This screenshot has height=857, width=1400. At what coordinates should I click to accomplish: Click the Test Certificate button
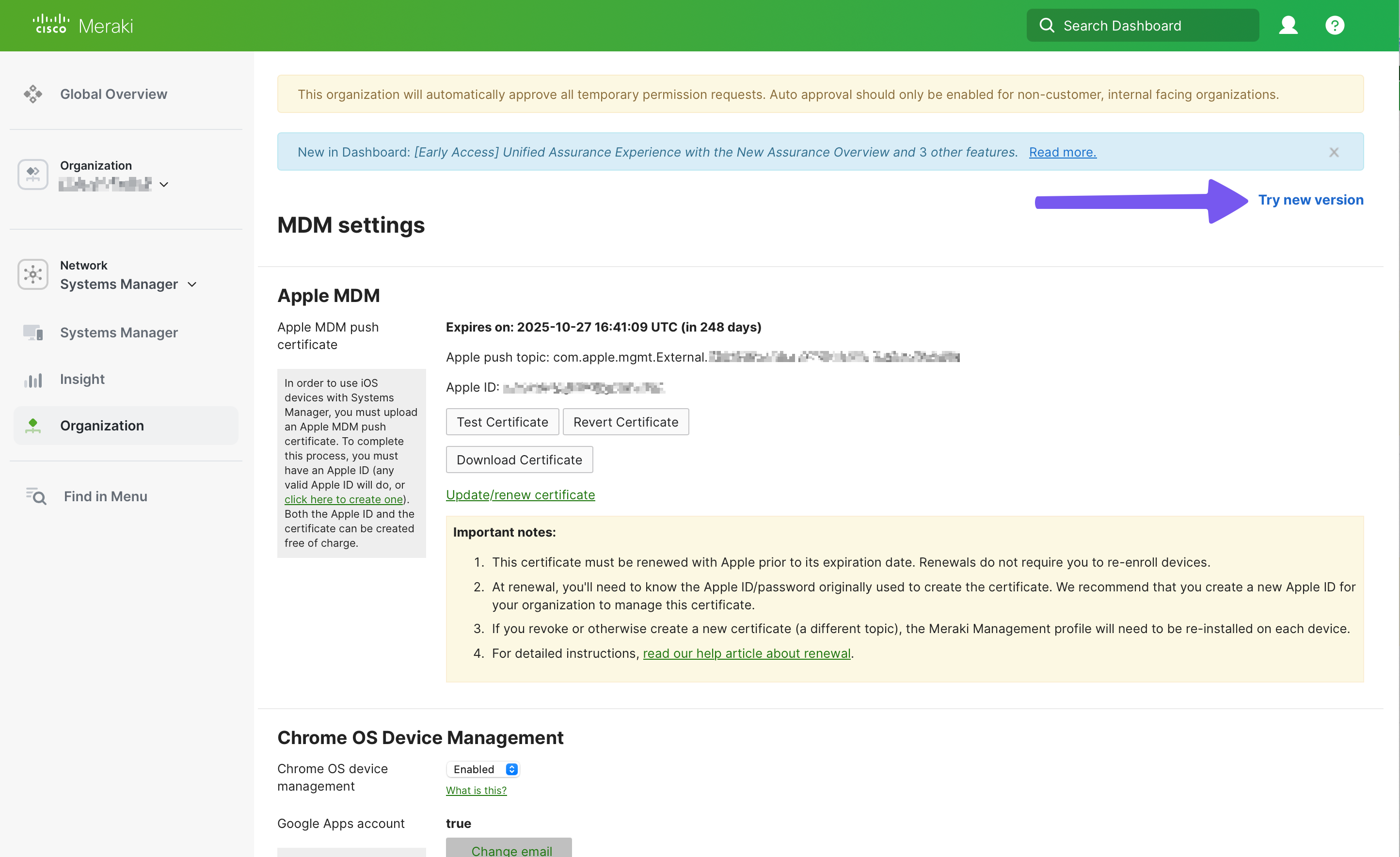(502, 422)
